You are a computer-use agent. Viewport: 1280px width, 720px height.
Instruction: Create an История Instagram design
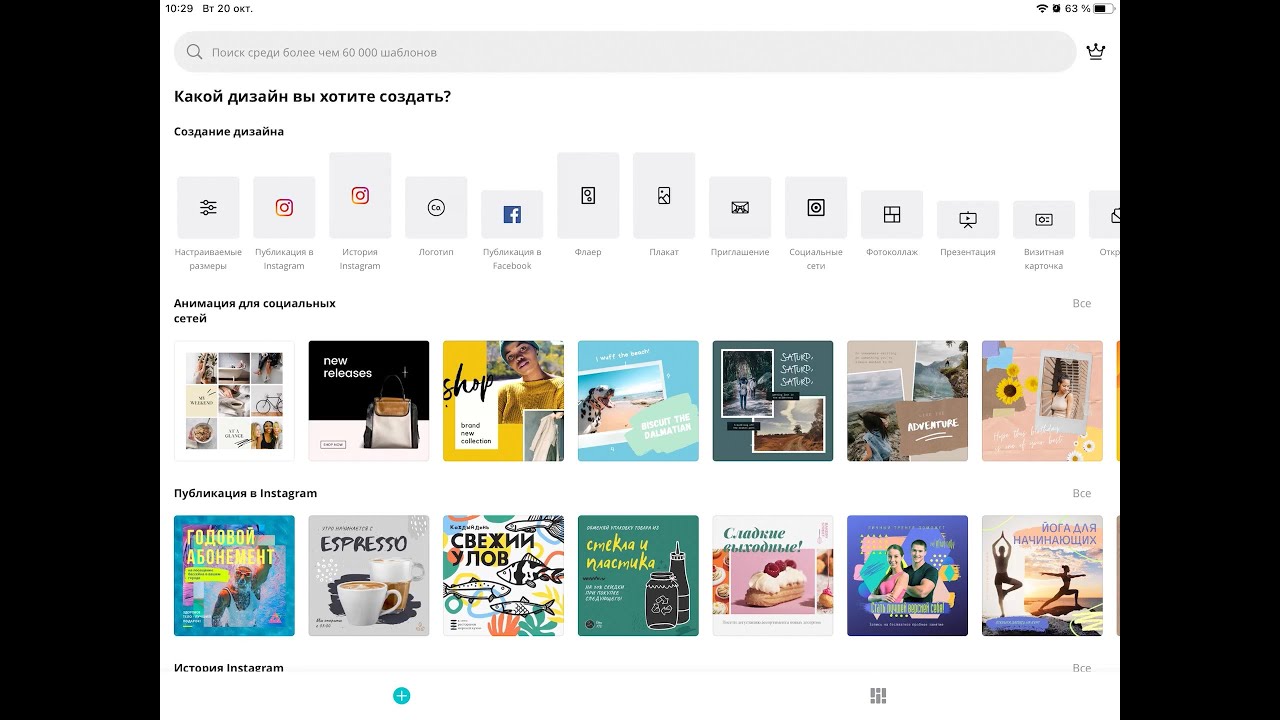pos(360,196)
